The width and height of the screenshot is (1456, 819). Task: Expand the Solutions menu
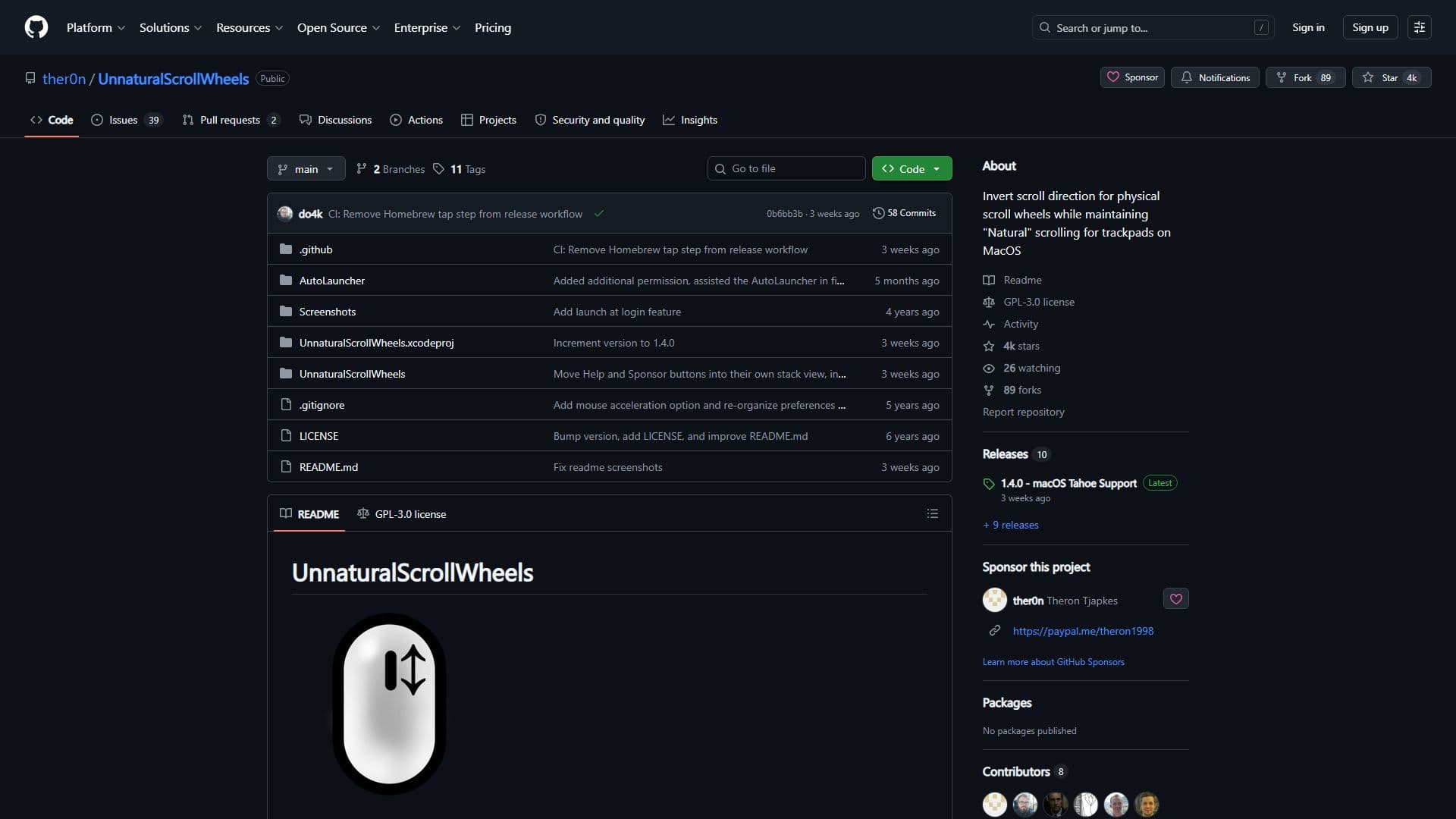click(171, 27)
